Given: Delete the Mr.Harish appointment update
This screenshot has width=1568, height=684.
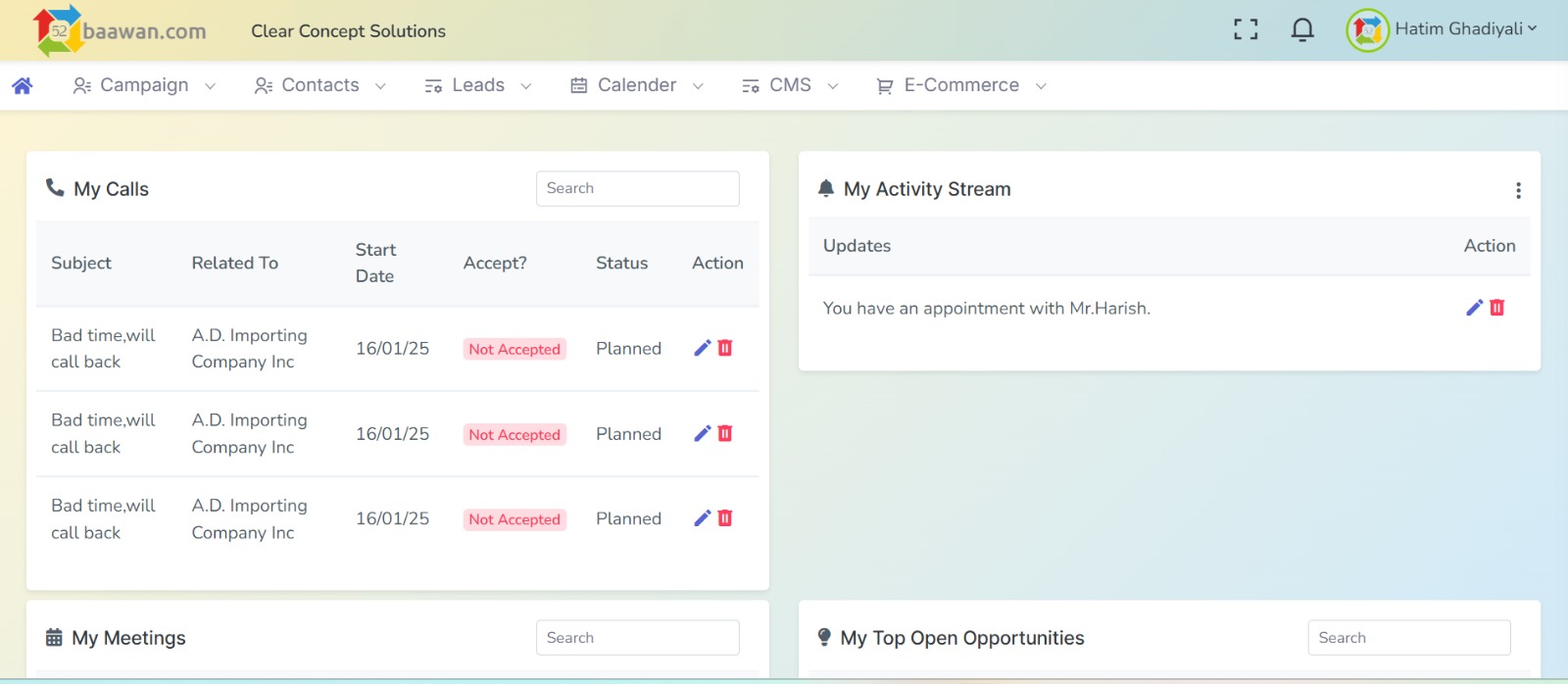Looking at the screenshot, I should [x=1496, y=308].
